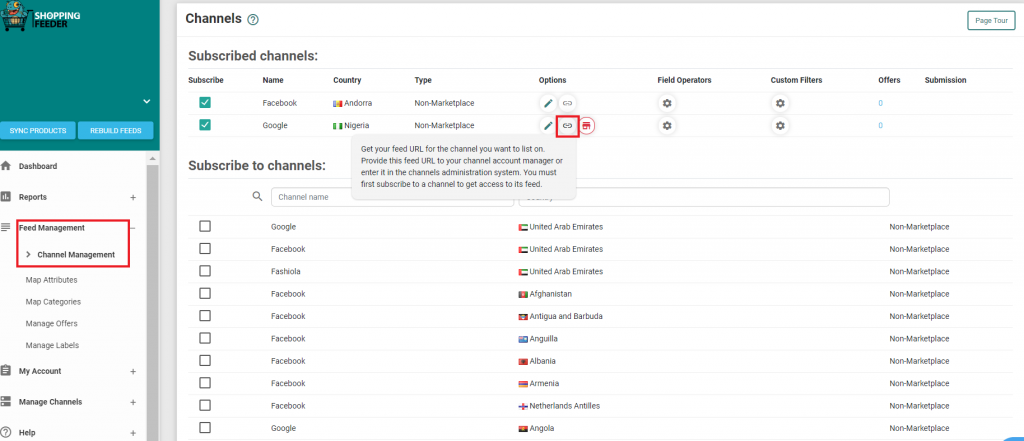This screenshot has width=1024, height=441.
Task: Select the 'Nigeria' country cell
Action: pos(351,125)
